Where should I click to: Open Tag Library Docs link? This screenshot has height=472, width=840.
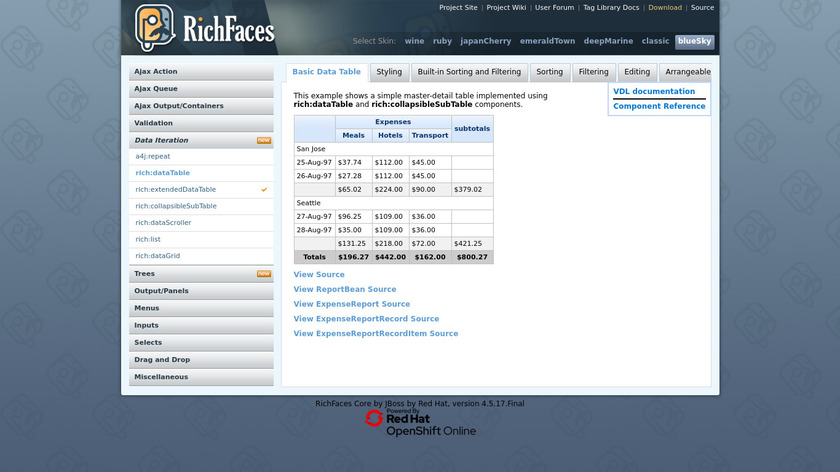point(611,8)
